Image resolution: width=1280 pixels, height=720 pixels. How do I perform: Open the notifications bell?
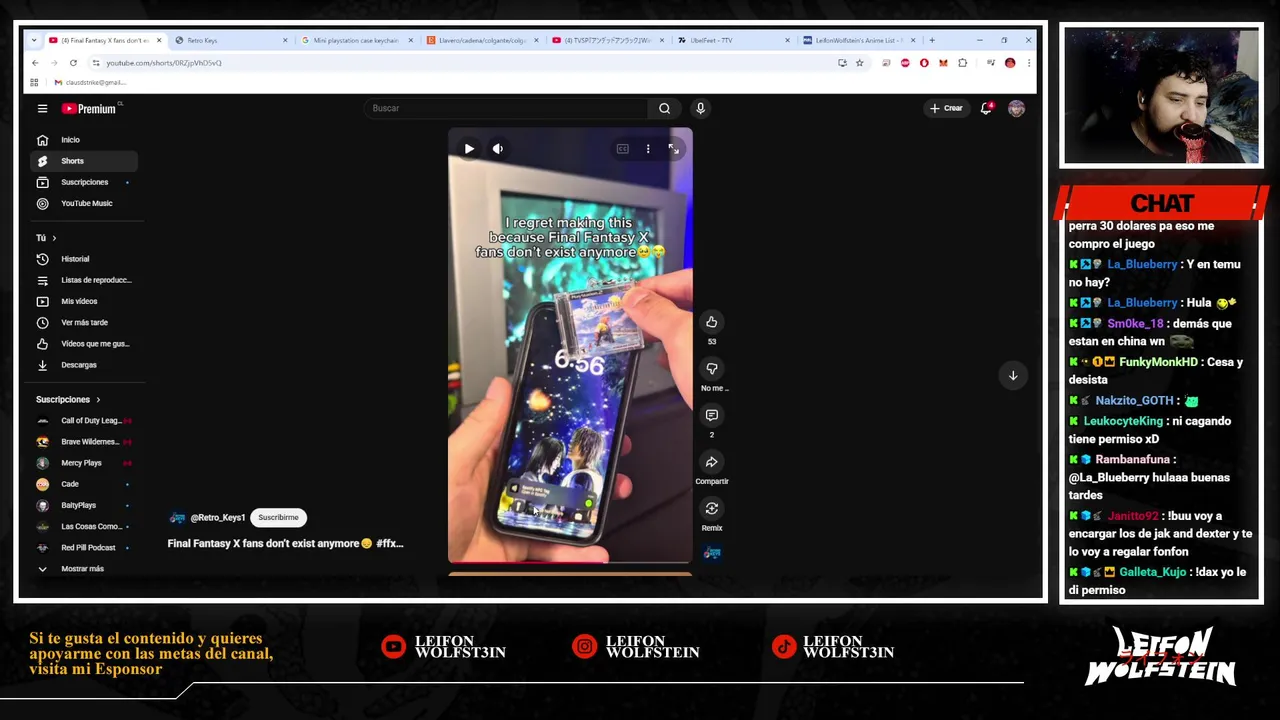point(986,108)
